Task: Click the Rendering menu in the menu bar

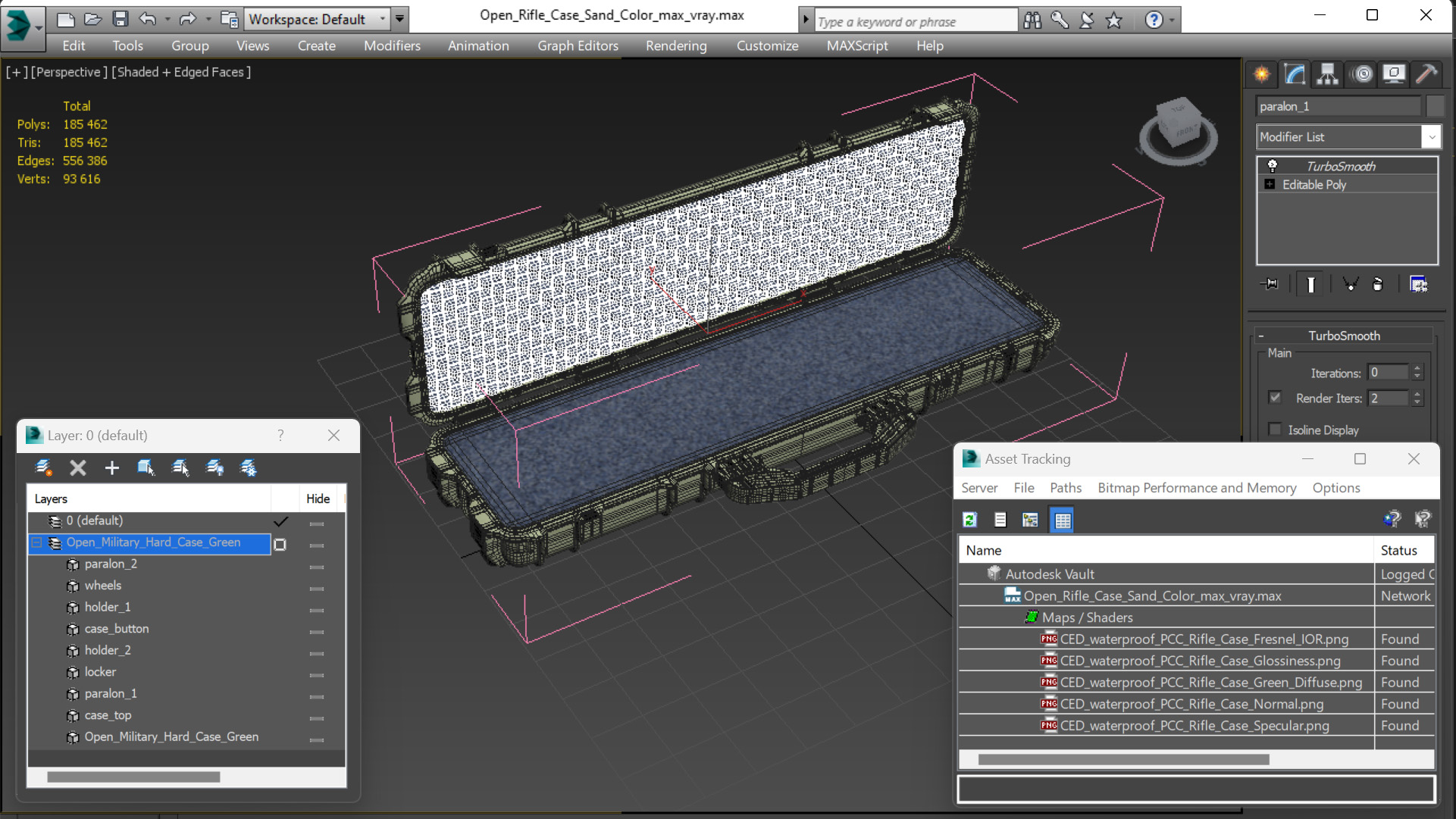Action: coord(676,45)
